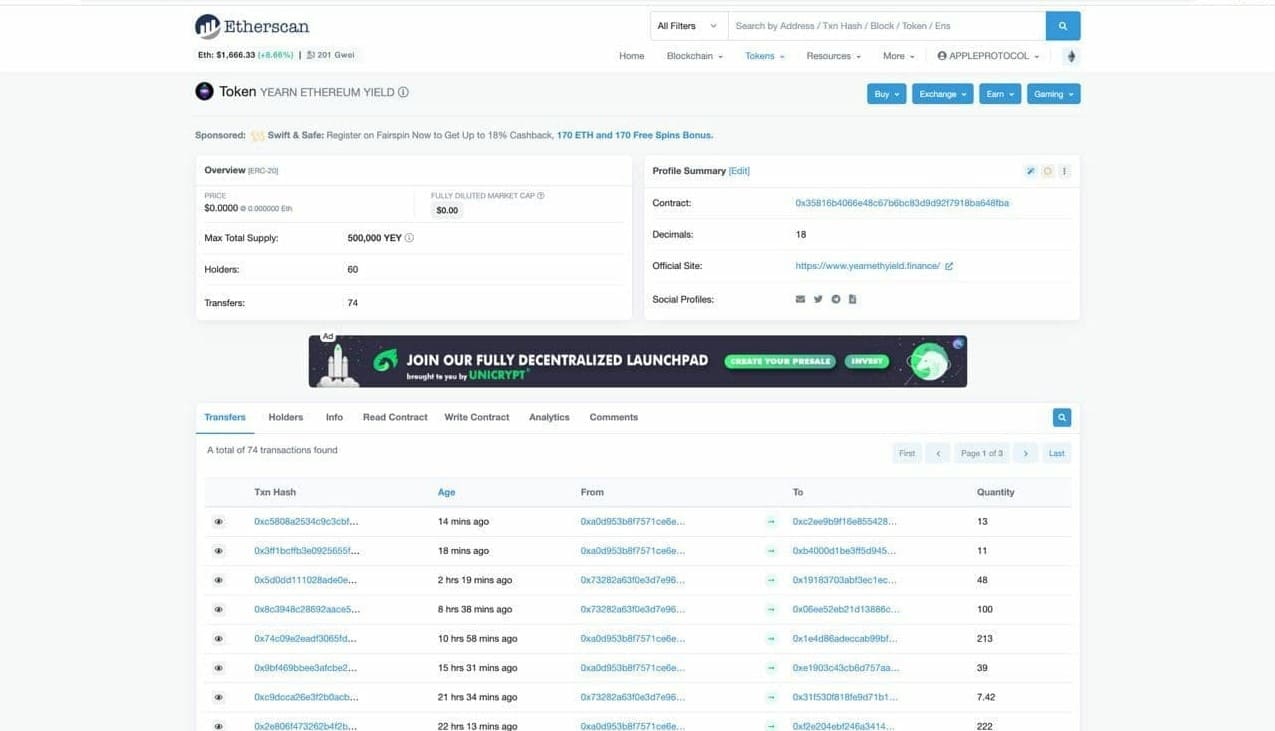Viewport: 1275px width, 731px height.
Task: Open the Write Contract tab
Action: pyautogui.click(x=477, y=417)
